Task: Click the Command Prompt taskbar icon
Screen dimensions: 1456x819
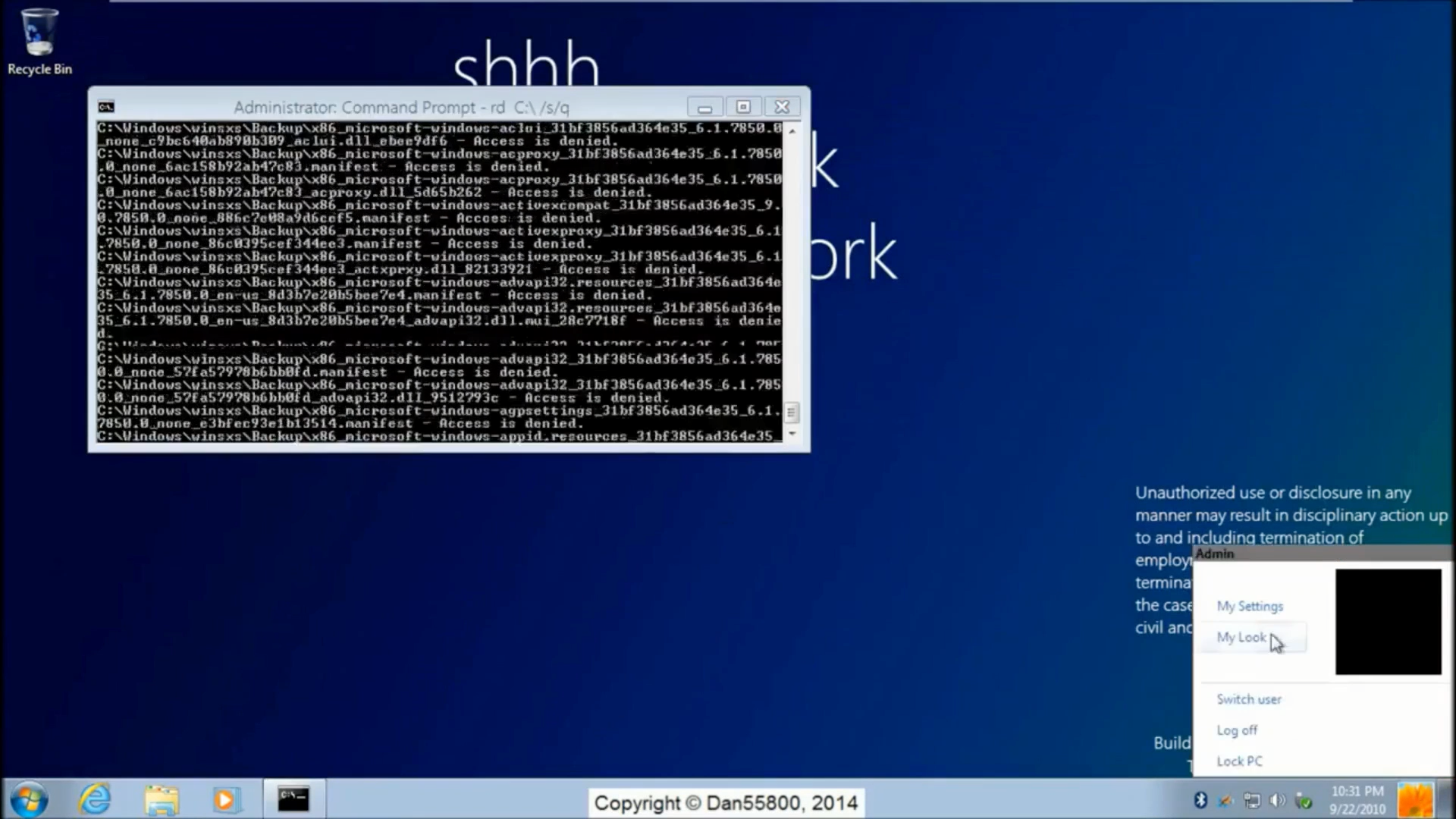Action: (x=291, y=798)
